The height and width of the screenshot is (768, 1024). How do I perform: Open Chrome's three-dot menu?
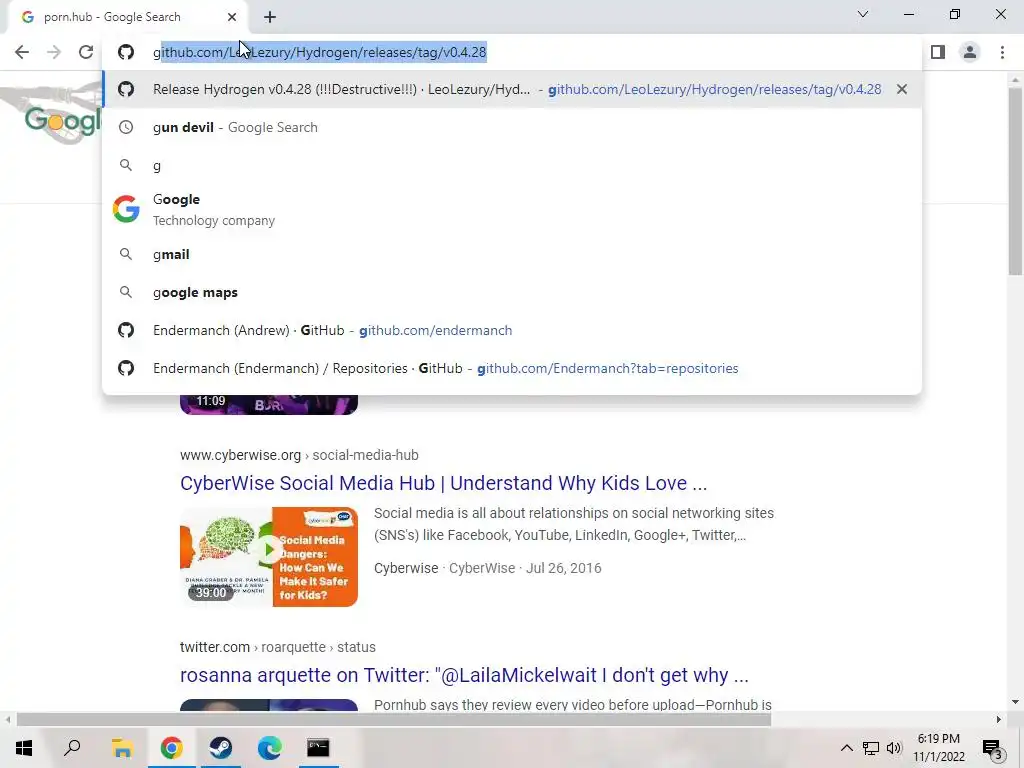tap(1002, 52)
